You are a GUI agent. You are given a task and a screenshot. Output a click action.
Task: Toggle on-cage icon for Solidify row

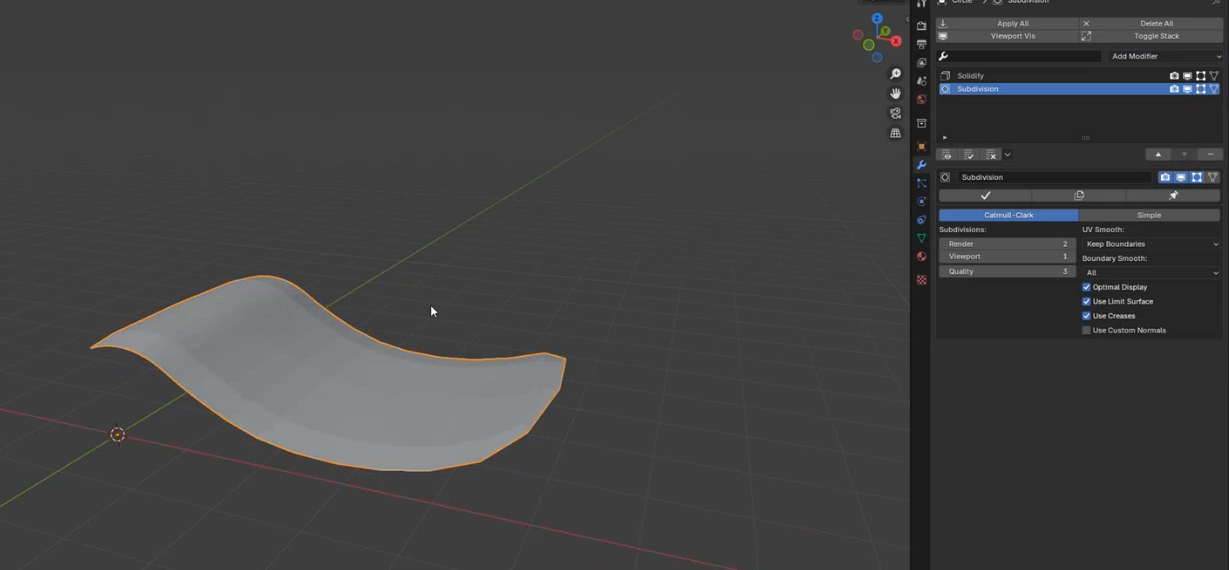click(x=1214, y=76)
